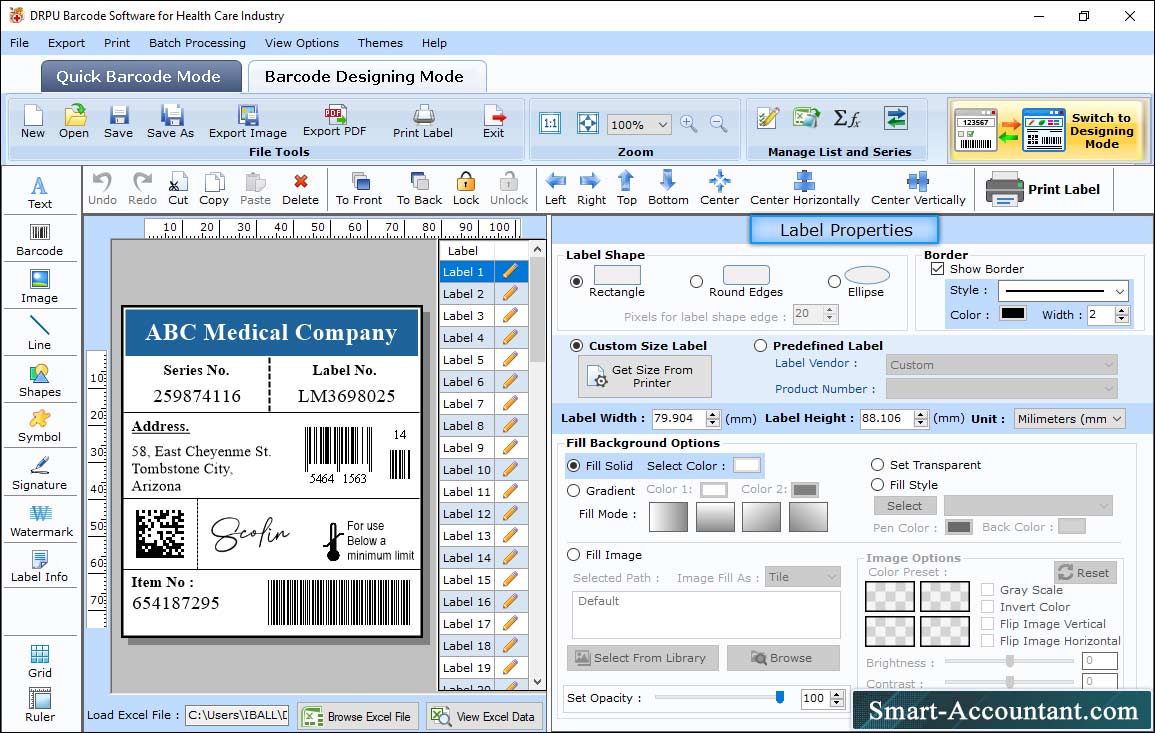Image resolution: width=1155 pixels, height=733 pixels.
Task: Open the Export menu
Action: point(66,43)
